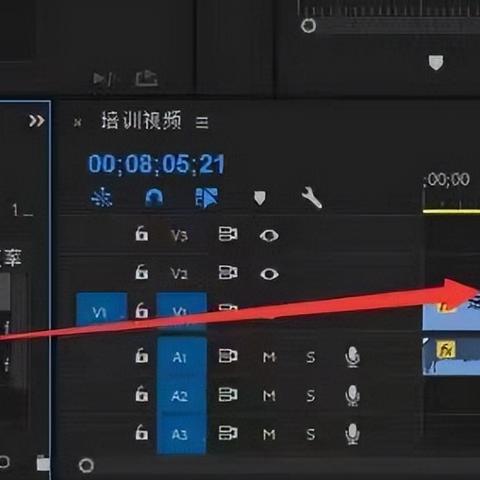Screen dimensions: 480x480
Task: Enable voice-over record on A1
Action: [x=352, y=357]
